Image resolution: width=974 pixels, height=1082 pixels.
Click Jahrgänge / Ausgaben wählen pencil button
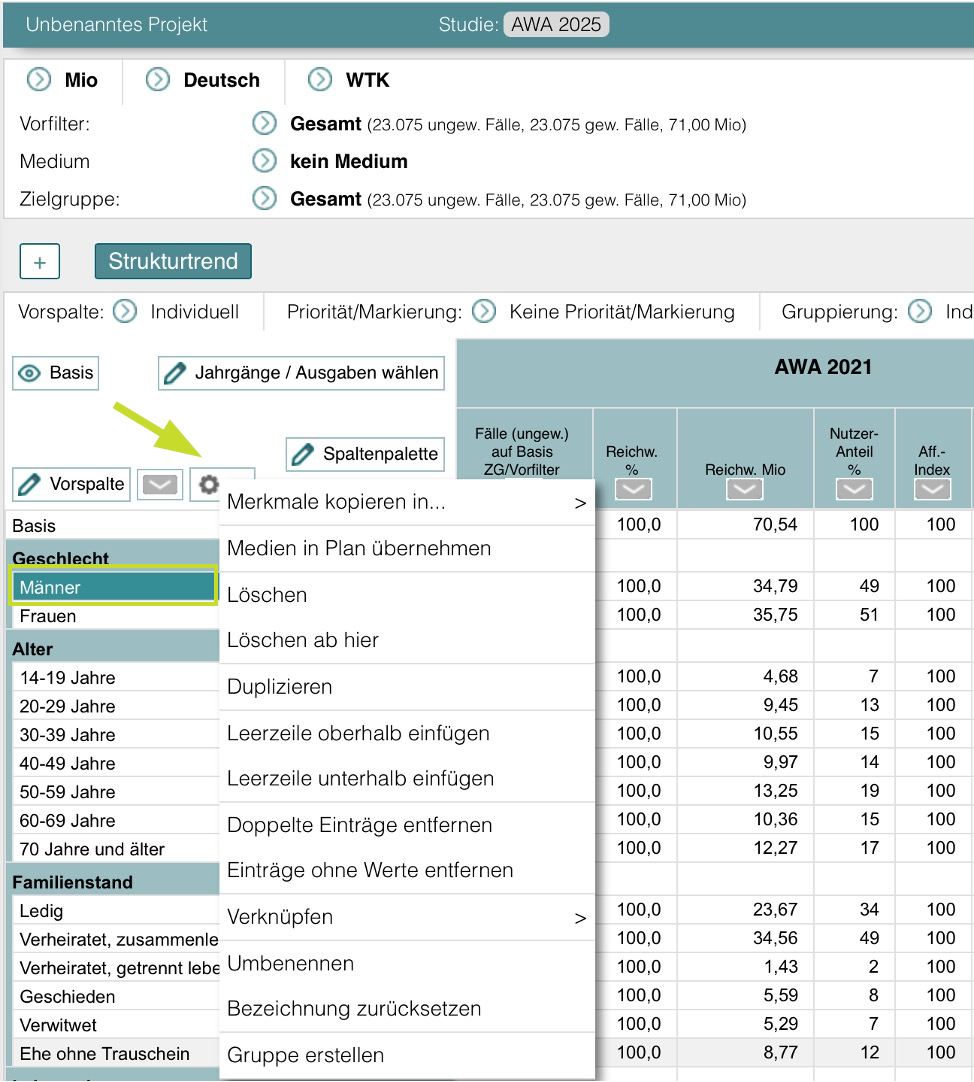[301, 373]
